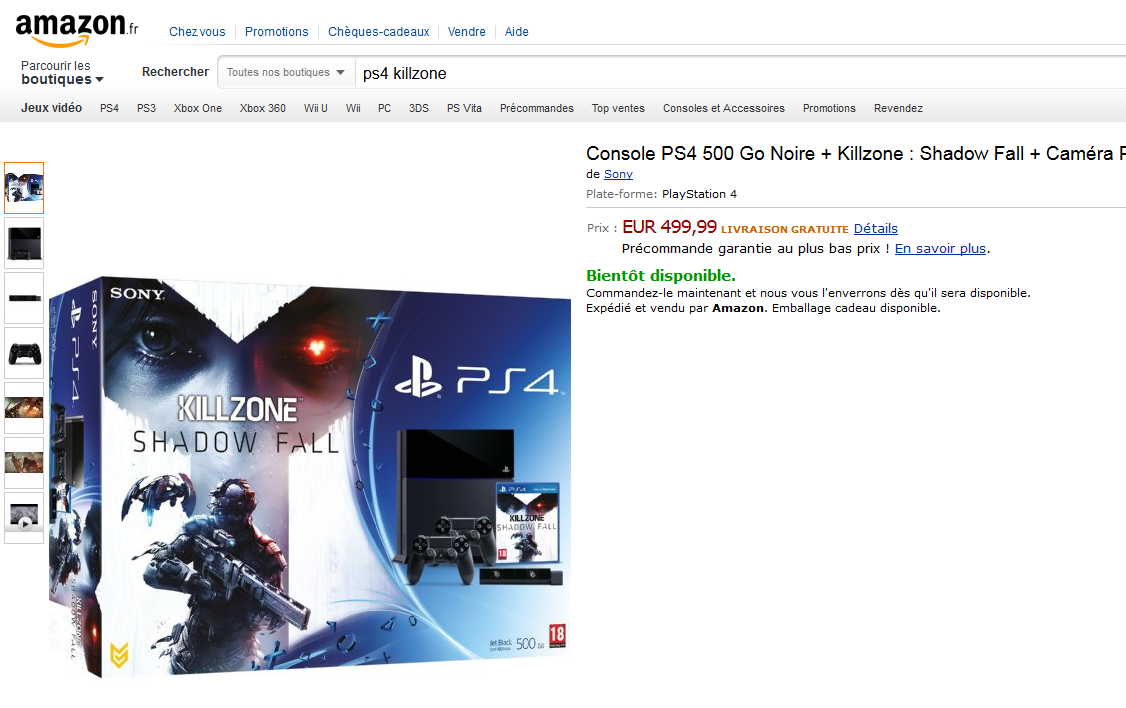Select the DualShock controller thumbnail
The image size is (1126, 708).
[24, 353]
